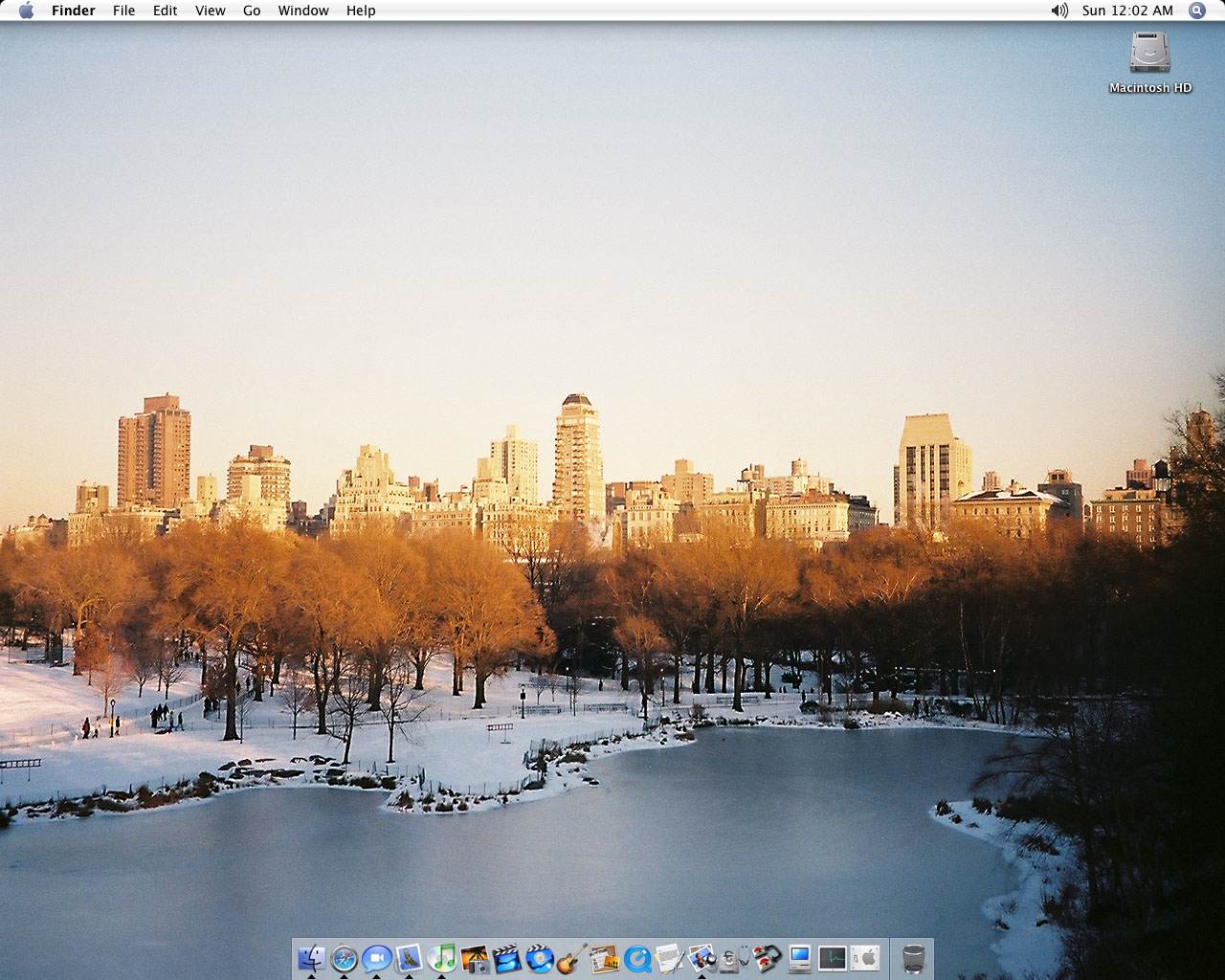Open Activity Monitor graph icon
The width and height of the screenshot is (1225, 980).
[x=833, y=958]
